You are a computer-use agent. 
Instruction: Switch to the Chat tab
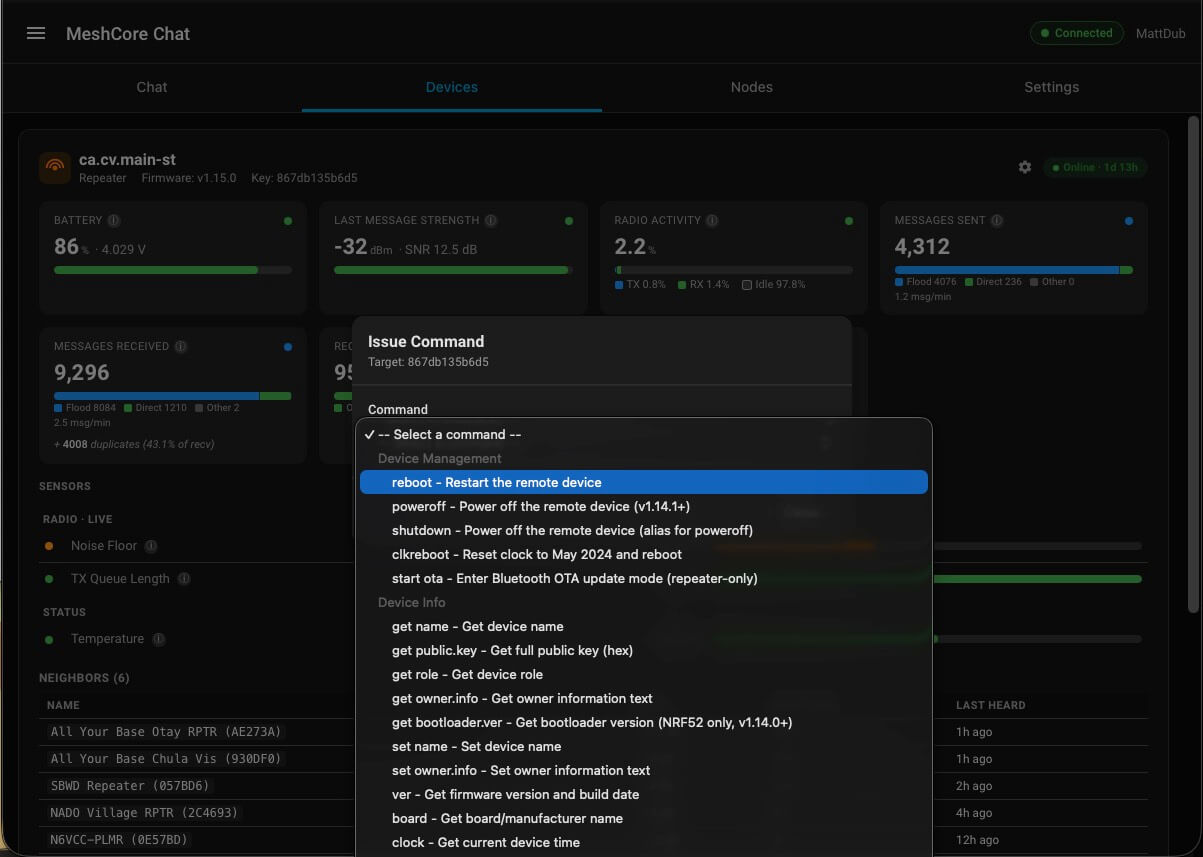pos(152,87)
